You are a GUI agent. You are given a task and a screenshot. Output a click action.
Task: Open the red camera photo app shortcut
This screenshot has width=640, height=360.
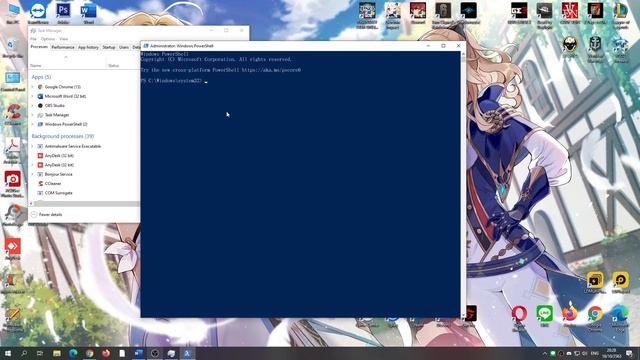coord(13,183)
